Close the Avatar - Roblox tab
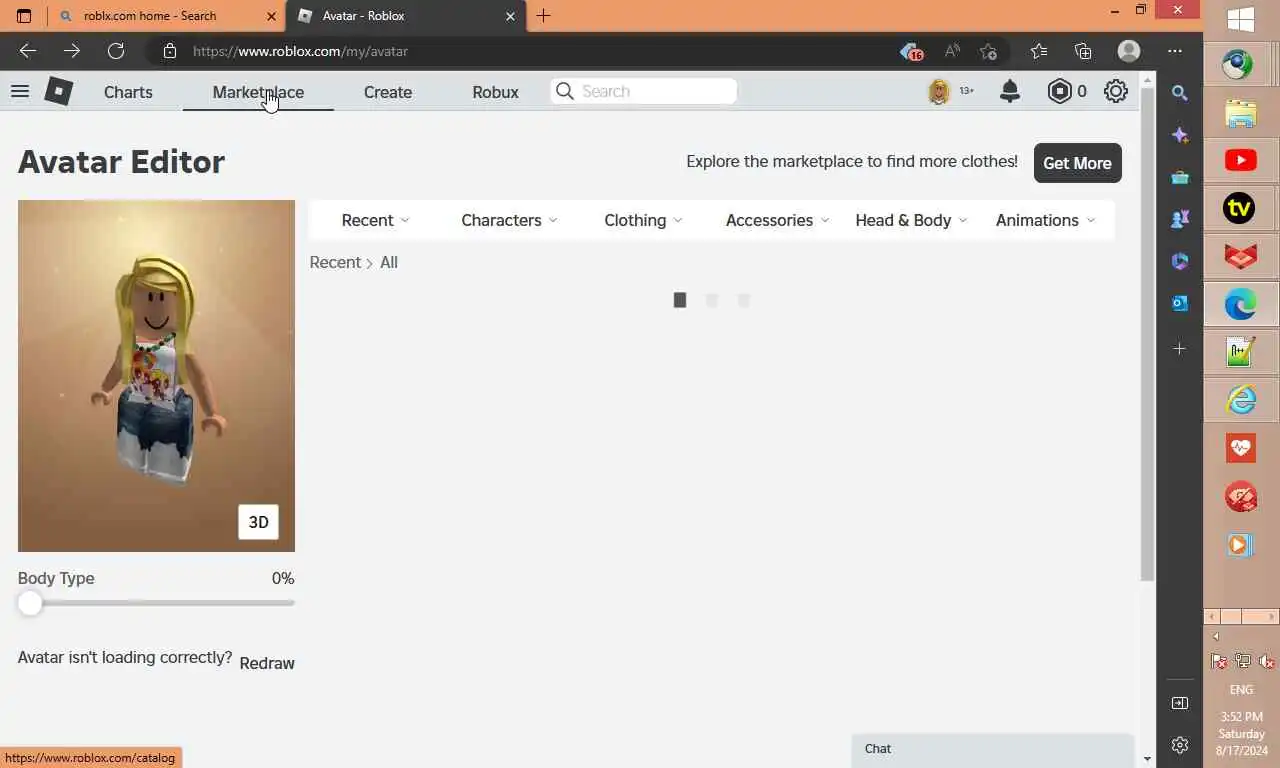The height and width of the screenshot is (768, 1280). tap(511, 16)
